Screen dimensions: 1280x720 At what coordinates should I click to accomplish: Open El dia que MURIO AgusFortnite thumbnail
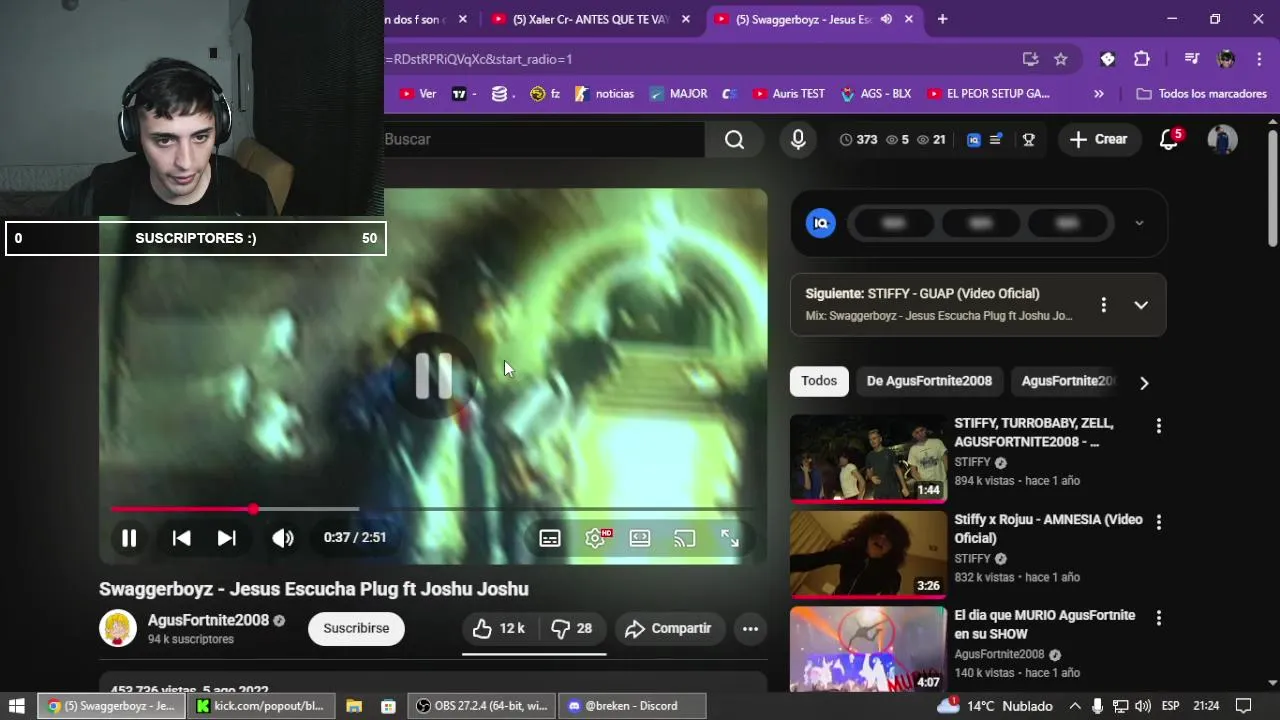coord(868,649)
